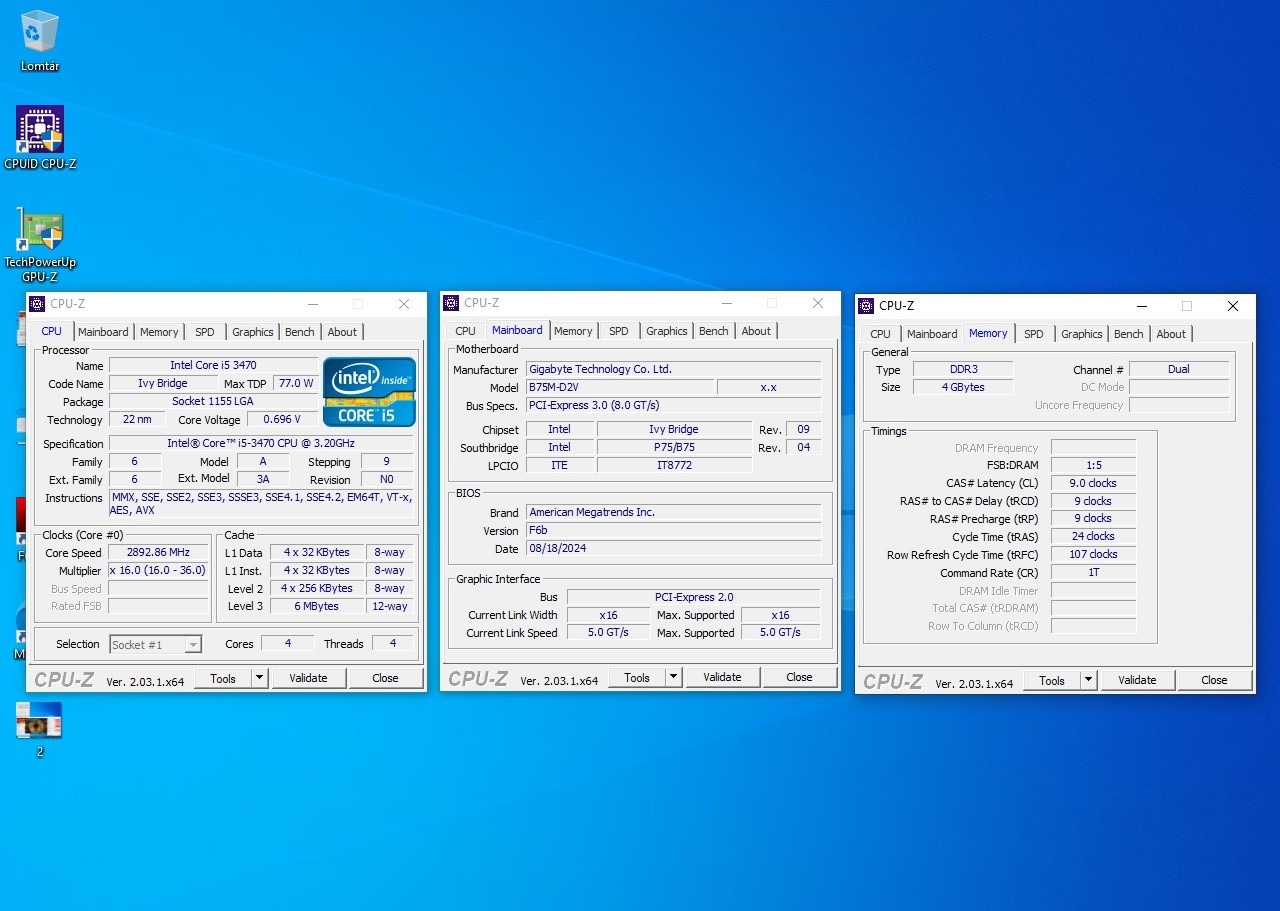Click Tools button in Memory window
1280x911 pixels.
click(x=1052, y=680)
